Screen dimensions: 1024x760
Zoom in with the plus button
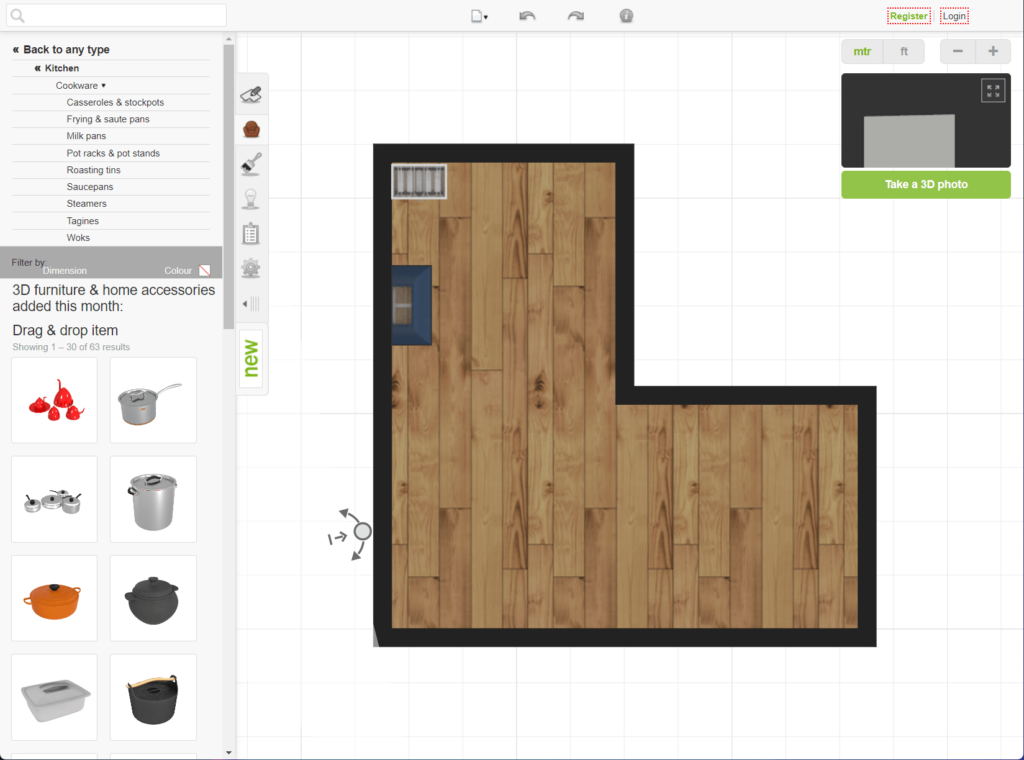pyautogui.click(x=993, y=52)
